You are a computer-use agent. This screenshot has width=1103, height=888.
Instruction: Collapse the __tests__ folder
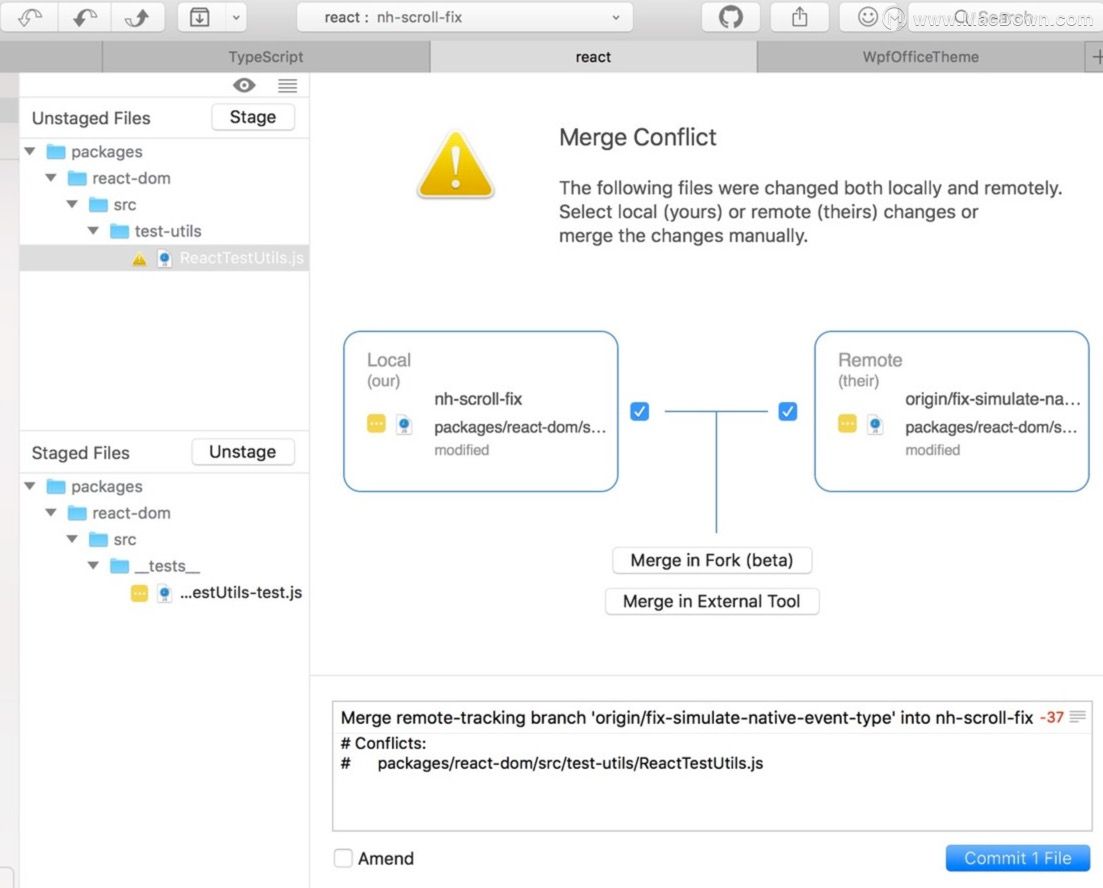pos(93,566)
